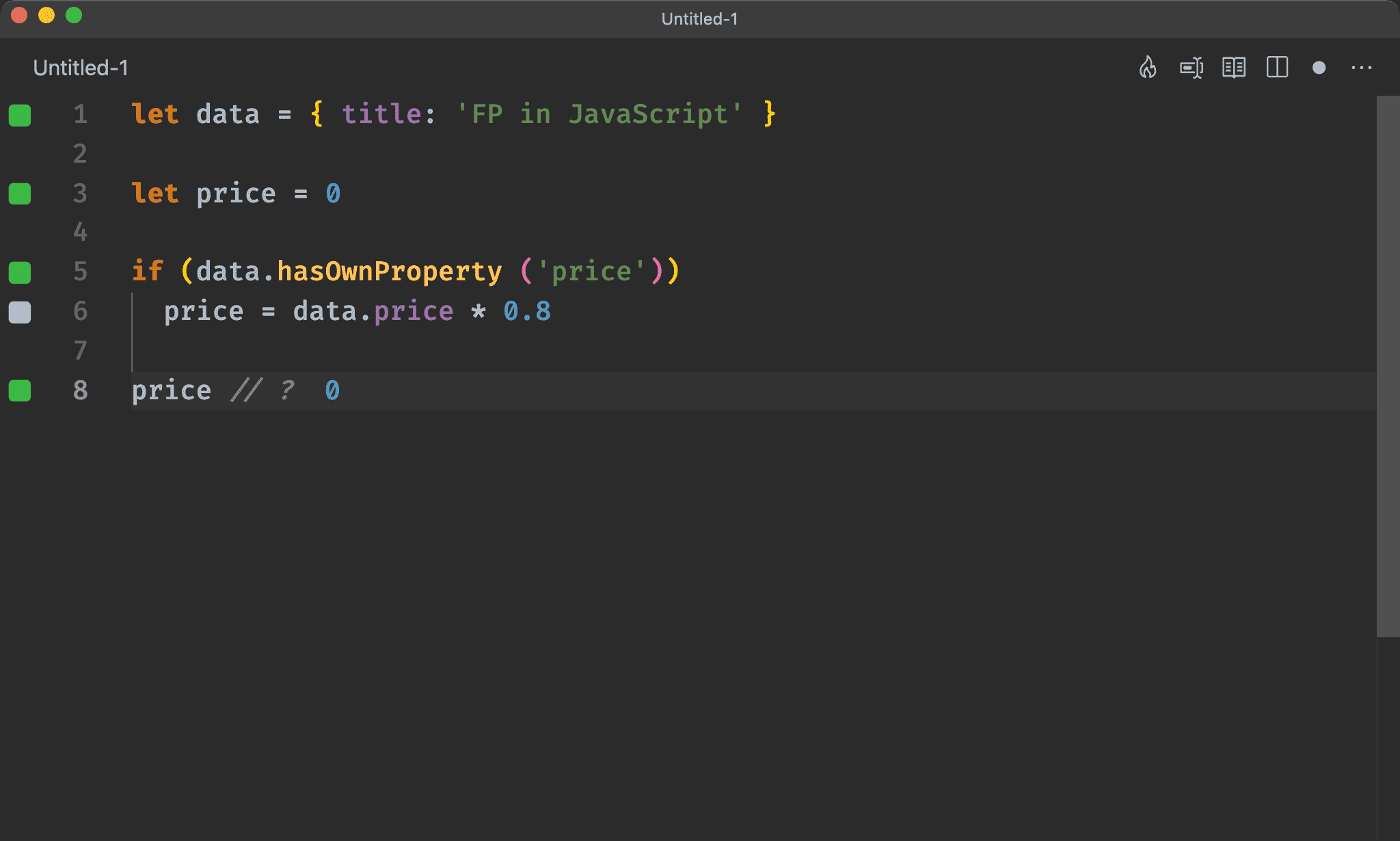
Task: Click the green coverage marker on line 3
Action: click(x=20, y=193)
